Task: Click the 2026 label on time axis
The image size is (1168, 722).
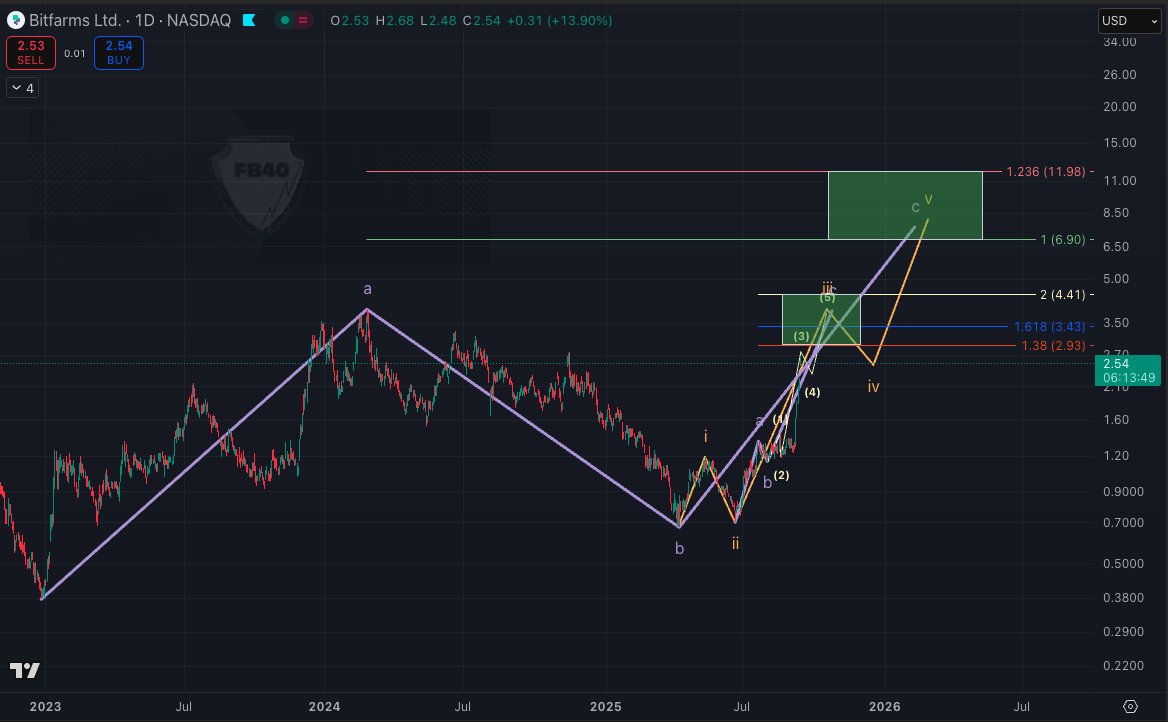Action: [884, 706]
